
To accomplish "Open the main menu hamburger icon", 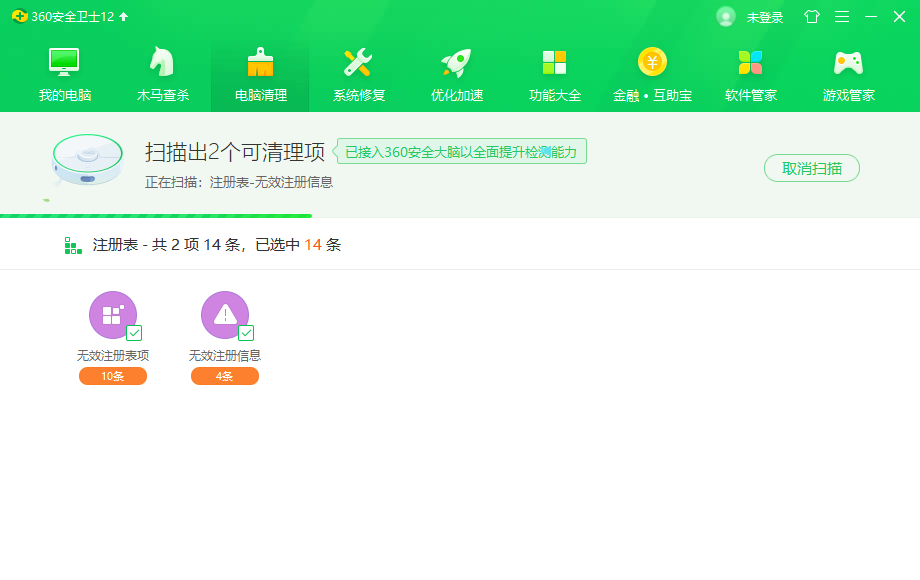I will pyautogui.click(x=842, y=17).
